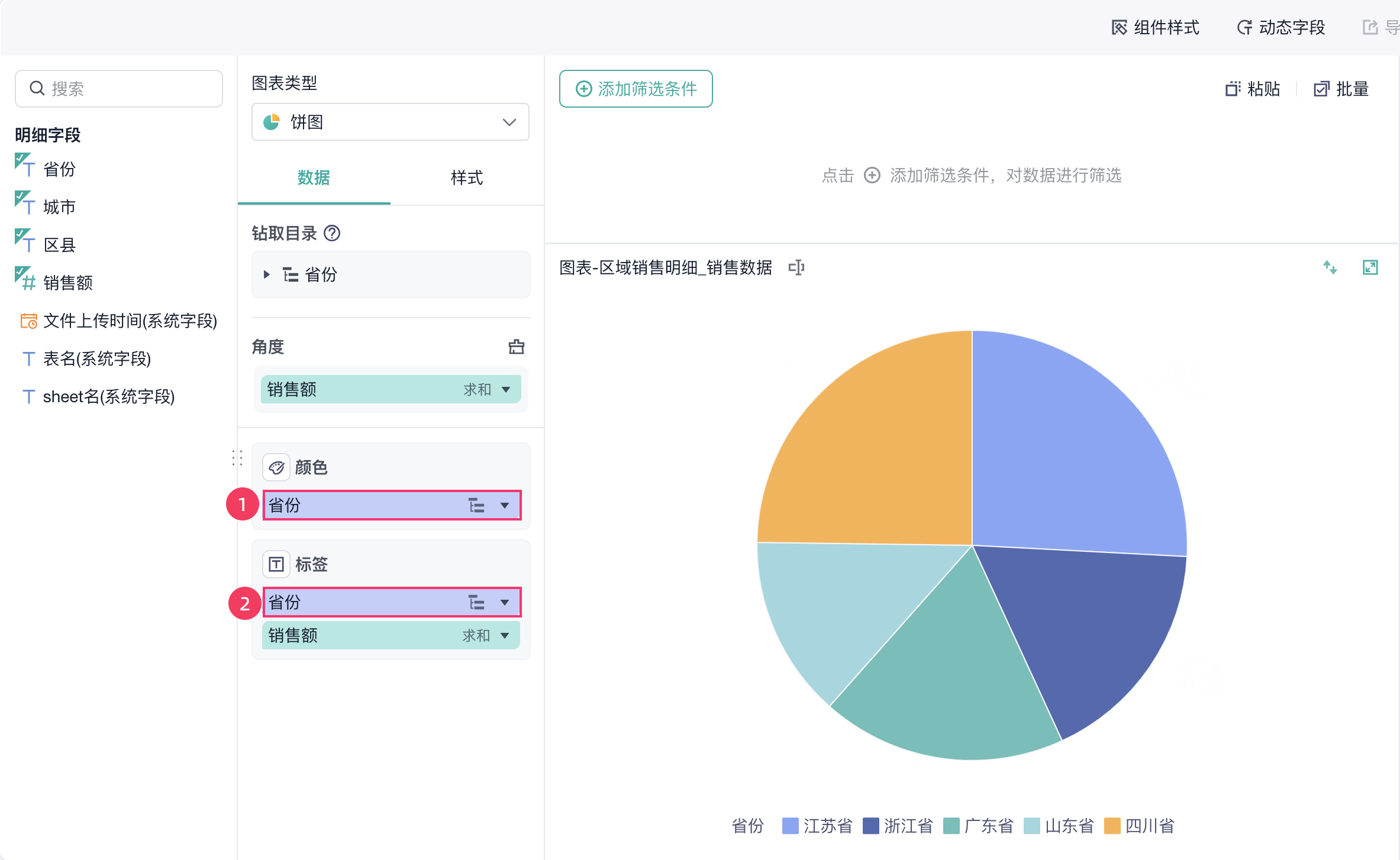Click the T icon beside sheet名(系统字段)
1400x860 pixels.
pyautogui.click(x=28, y=396)
